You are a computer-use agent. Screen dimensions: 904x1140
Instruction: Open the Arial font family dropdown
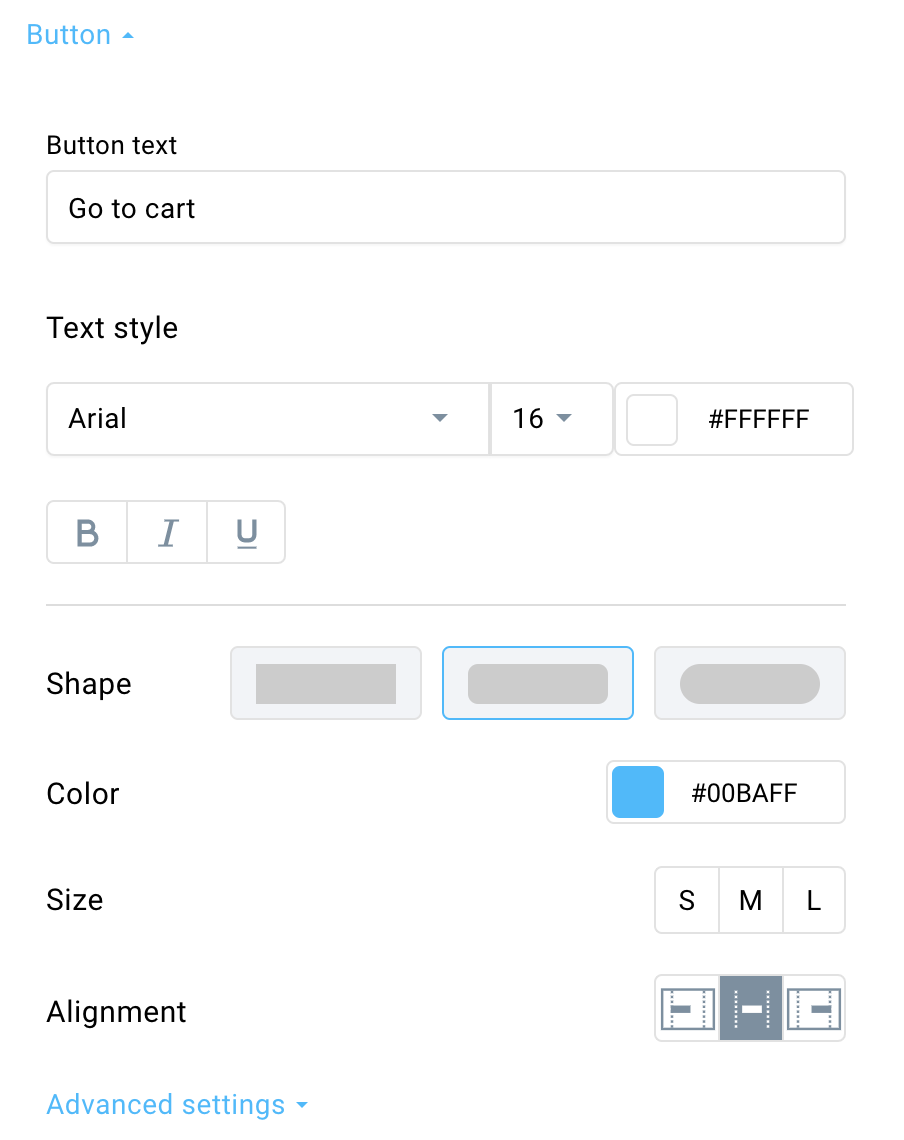[268, 419]
